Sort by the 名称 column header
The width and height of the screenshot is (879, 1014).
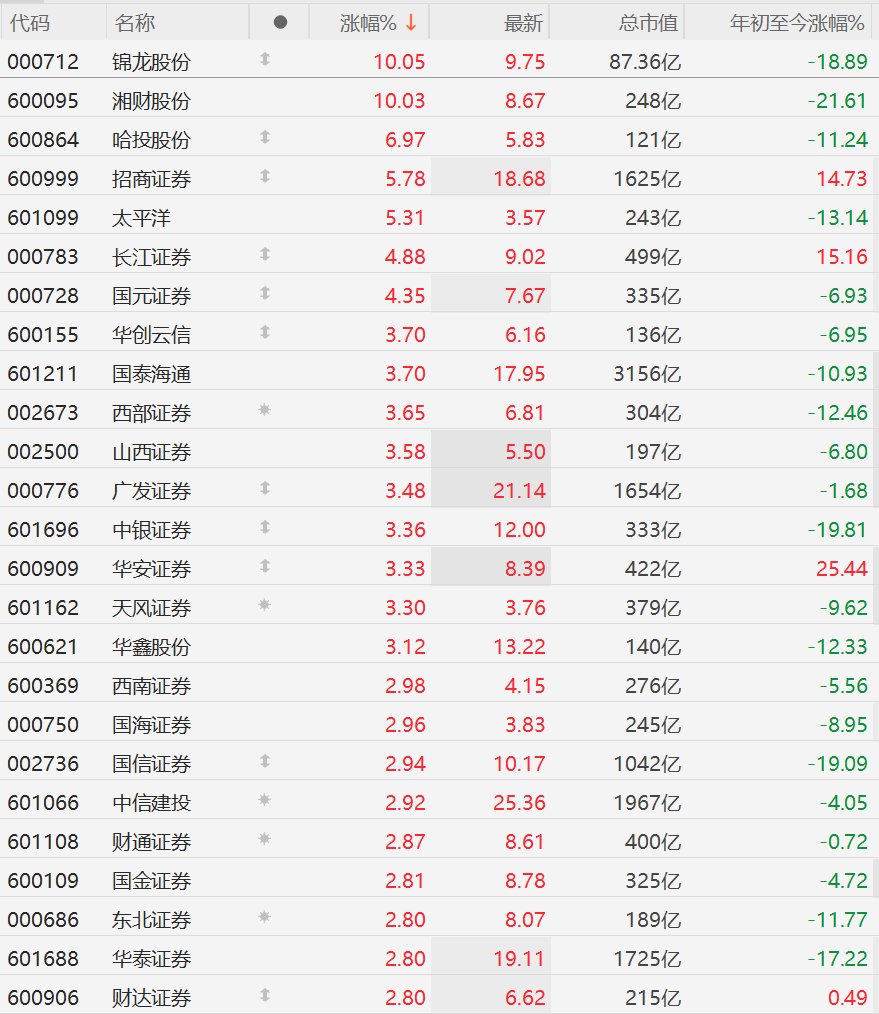tap(135, 23)
